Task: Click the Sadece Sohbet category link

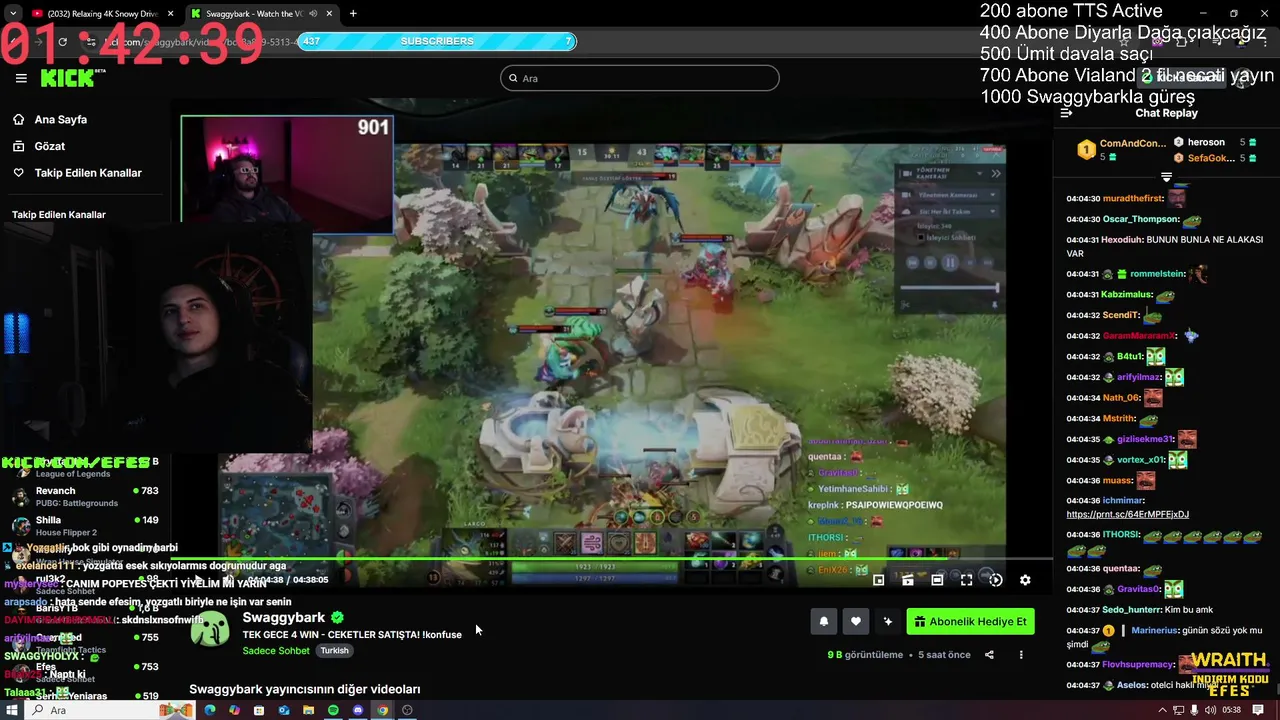Action: pos(276,650)
